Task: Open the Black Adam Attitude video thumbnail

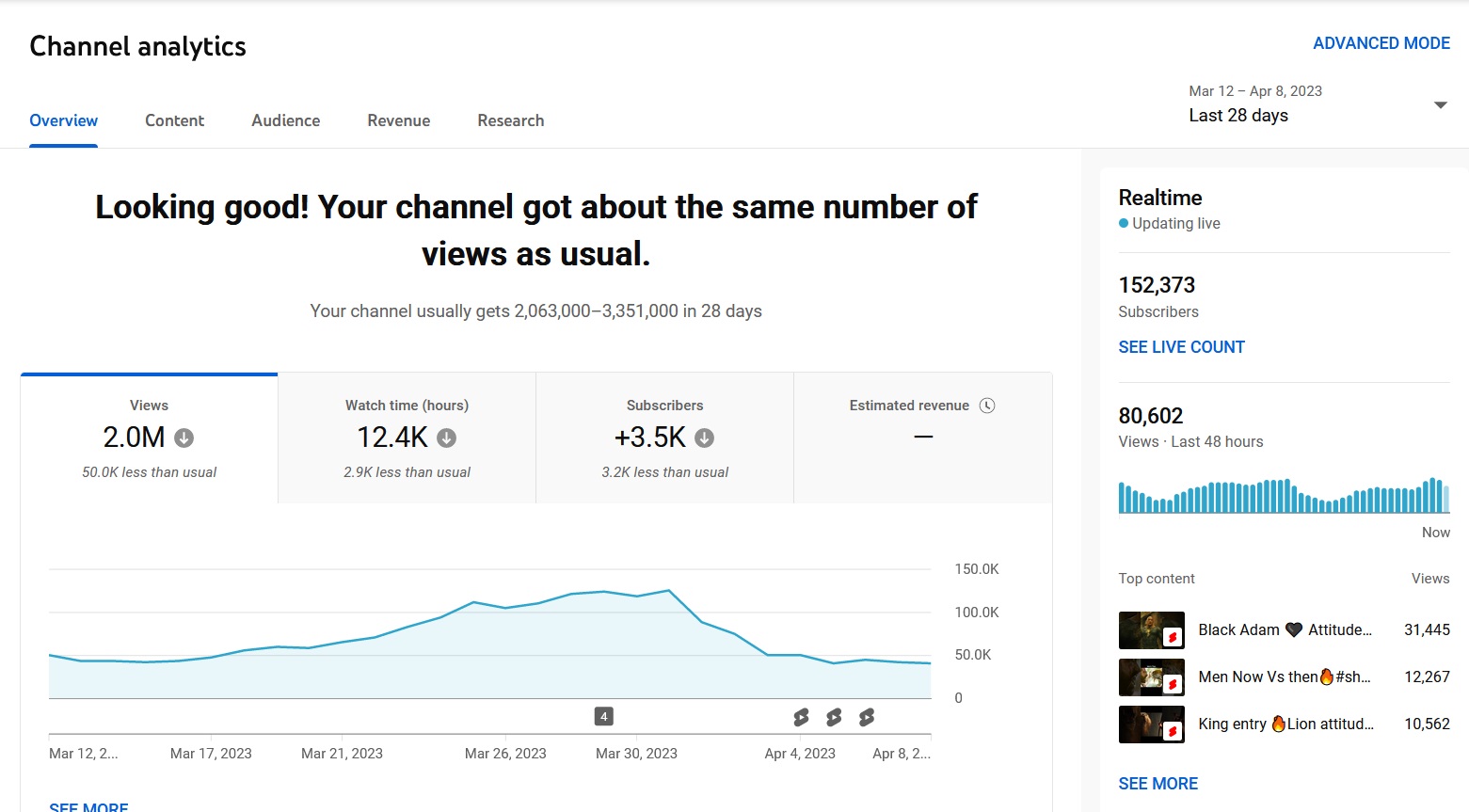Action: pyautogui.click(x=1151, y=630)
